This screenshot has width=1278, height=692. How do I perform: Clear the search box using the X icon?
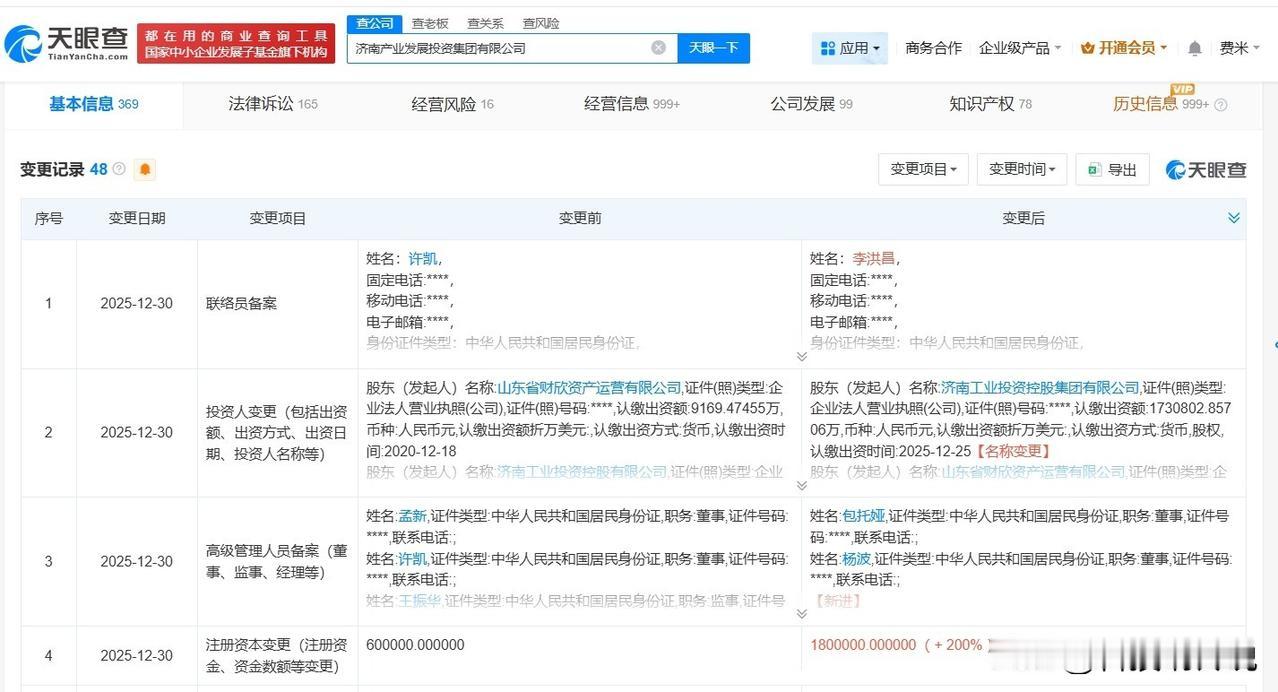point(658,47)
